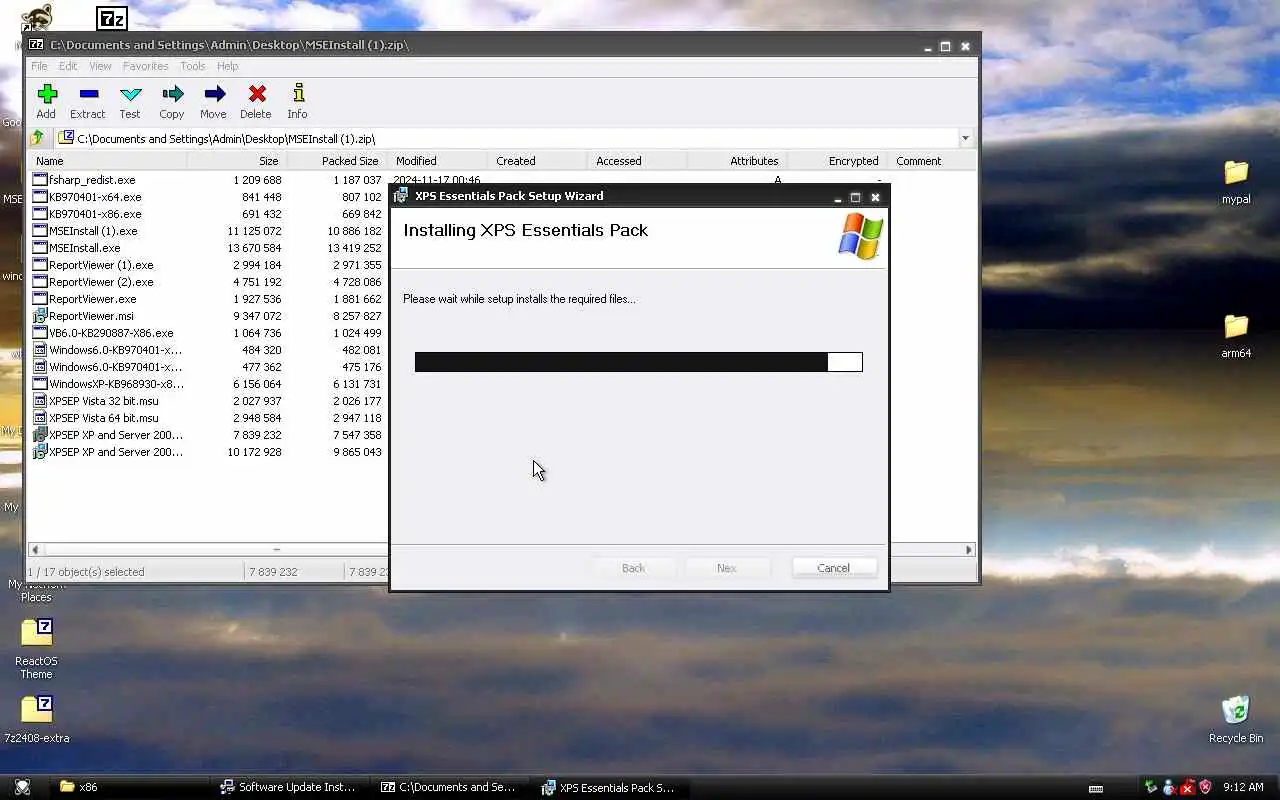Screen dimensions: 1280x800
Task: Switch to 7-Zip window taskbar button
Action: point(450,787)
